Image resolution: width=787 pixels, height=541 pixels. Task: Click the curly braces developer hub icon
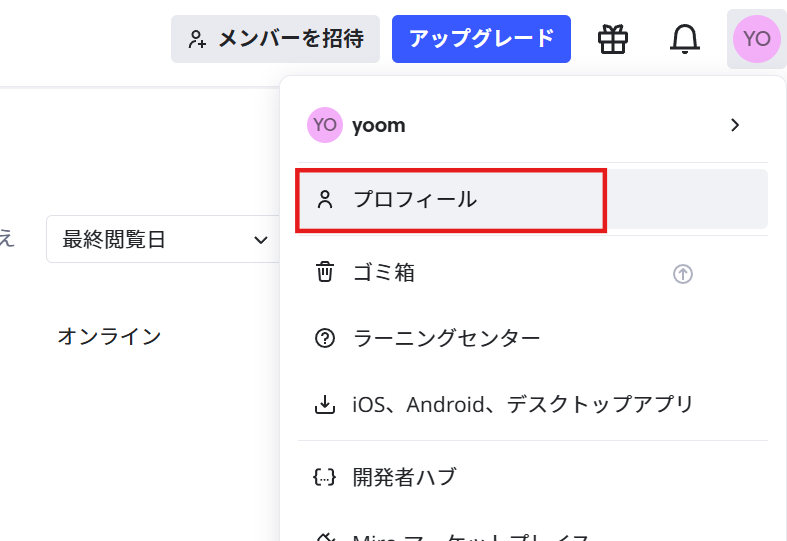click(x=324, y=476)
